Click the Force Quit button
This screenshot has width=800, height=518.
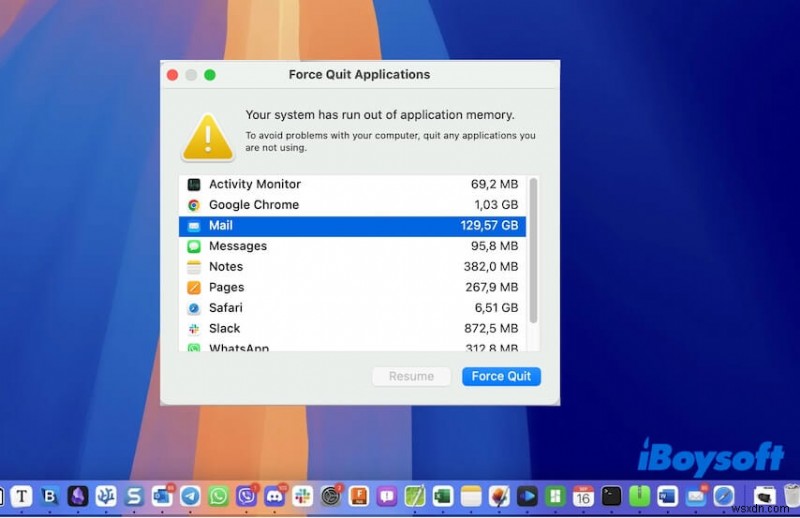point(501,377)
